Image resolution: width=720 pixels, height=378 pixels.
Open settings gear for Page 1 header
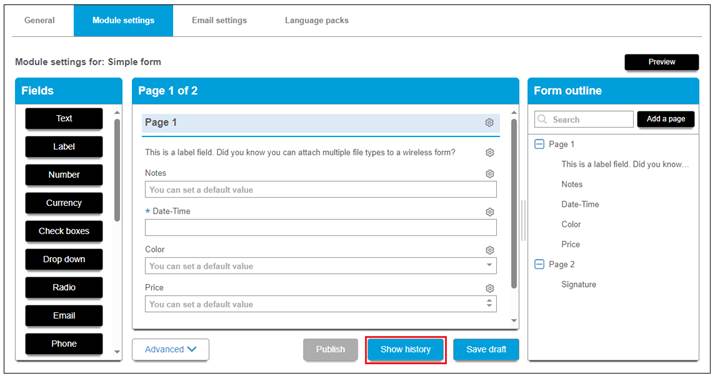(489, 123)
